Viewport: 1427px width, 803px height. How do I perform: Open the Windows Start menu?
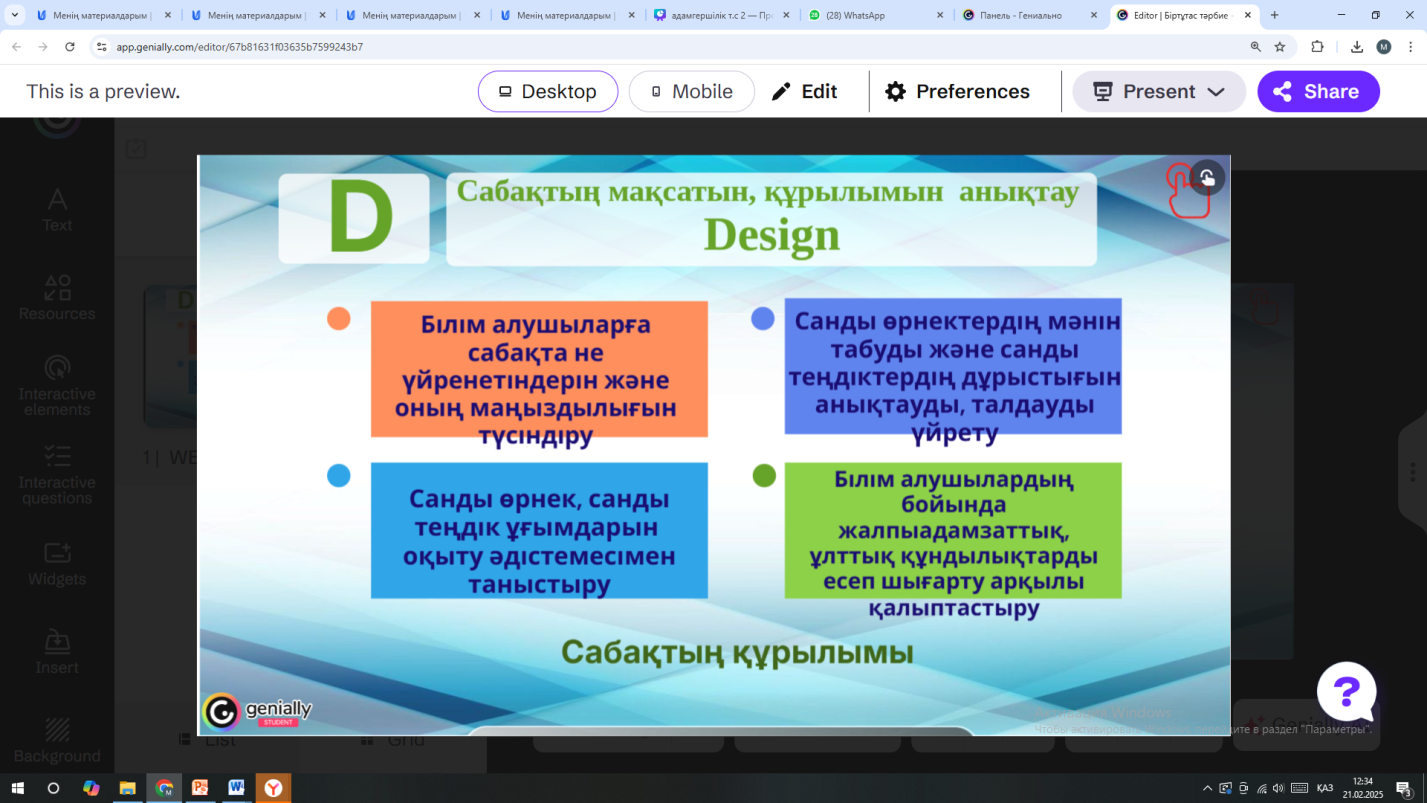[17, 788]
